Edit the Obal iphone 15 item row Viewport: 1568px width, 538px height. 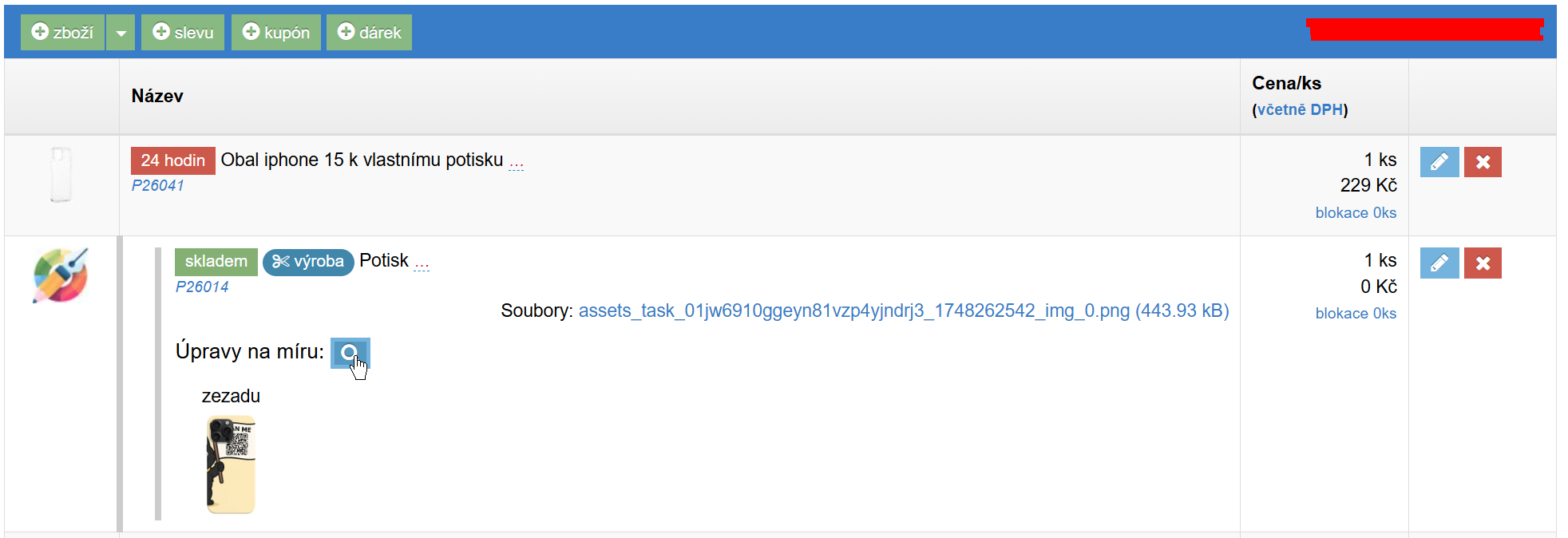[x=1439, y=162]
